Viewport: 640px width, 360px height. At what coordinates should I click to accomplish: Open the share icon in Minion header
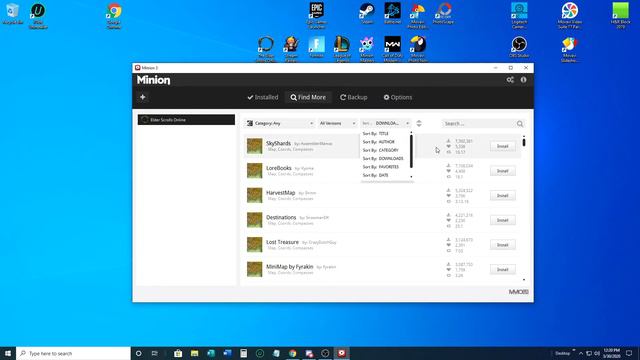(510, 80)
